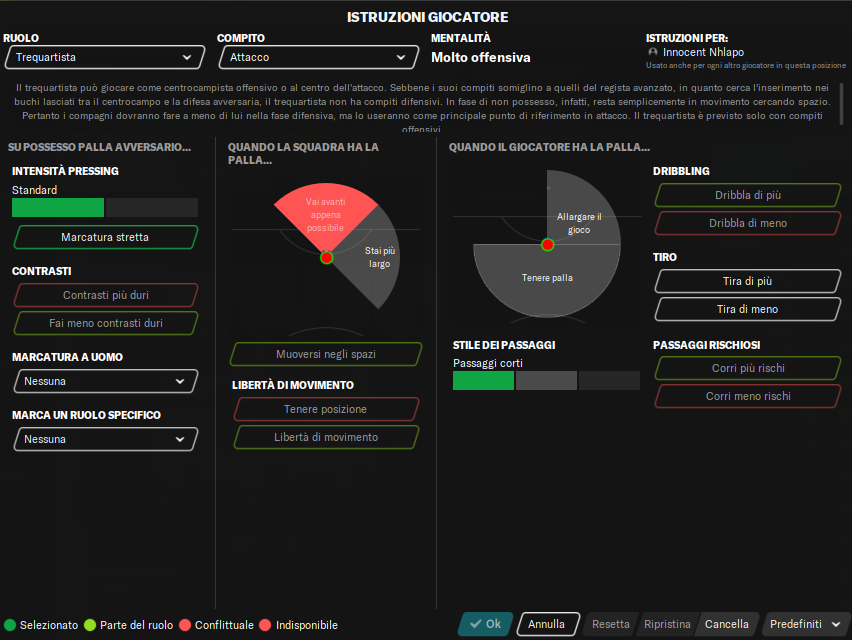
Task: Click the Resetta button
Action: point(611,624)
